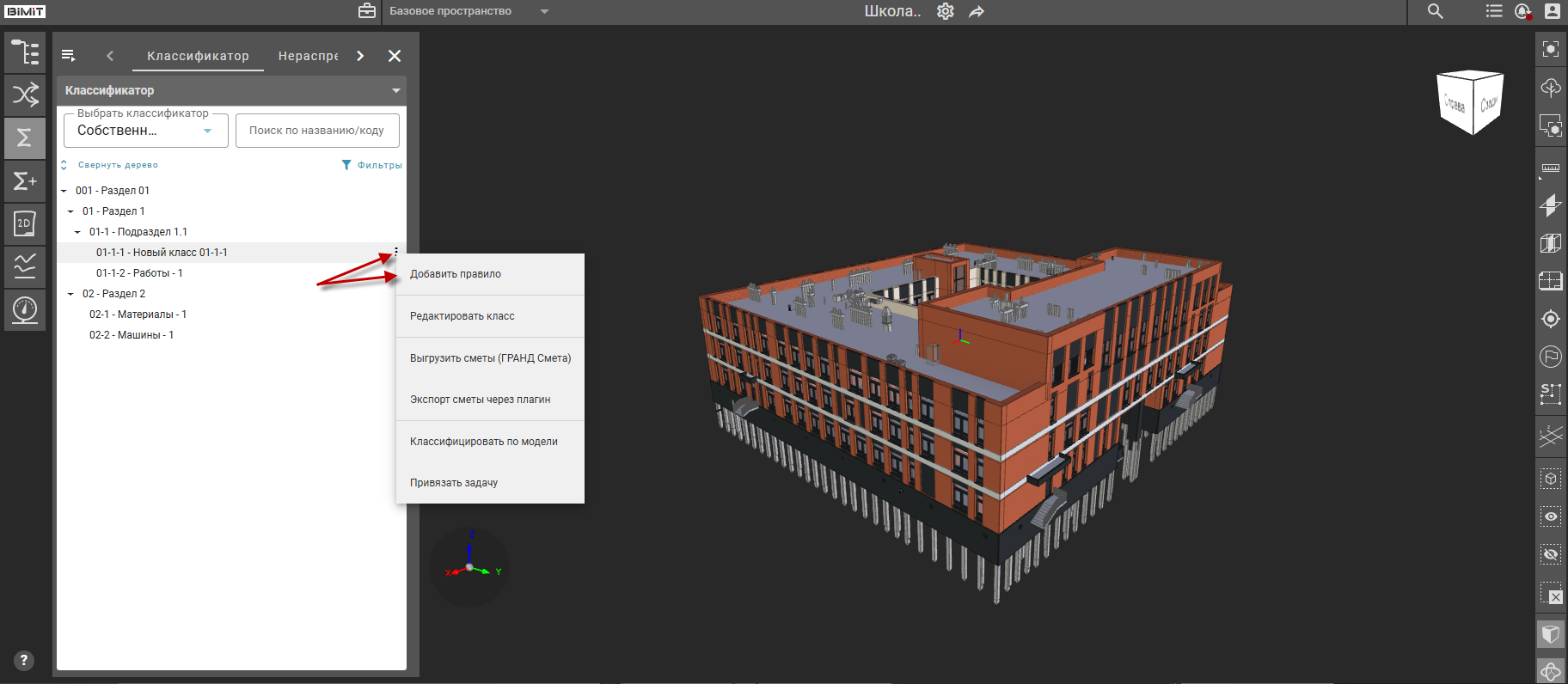Click the Sigma-plus icon in left sidebar

tap(25, 180)
